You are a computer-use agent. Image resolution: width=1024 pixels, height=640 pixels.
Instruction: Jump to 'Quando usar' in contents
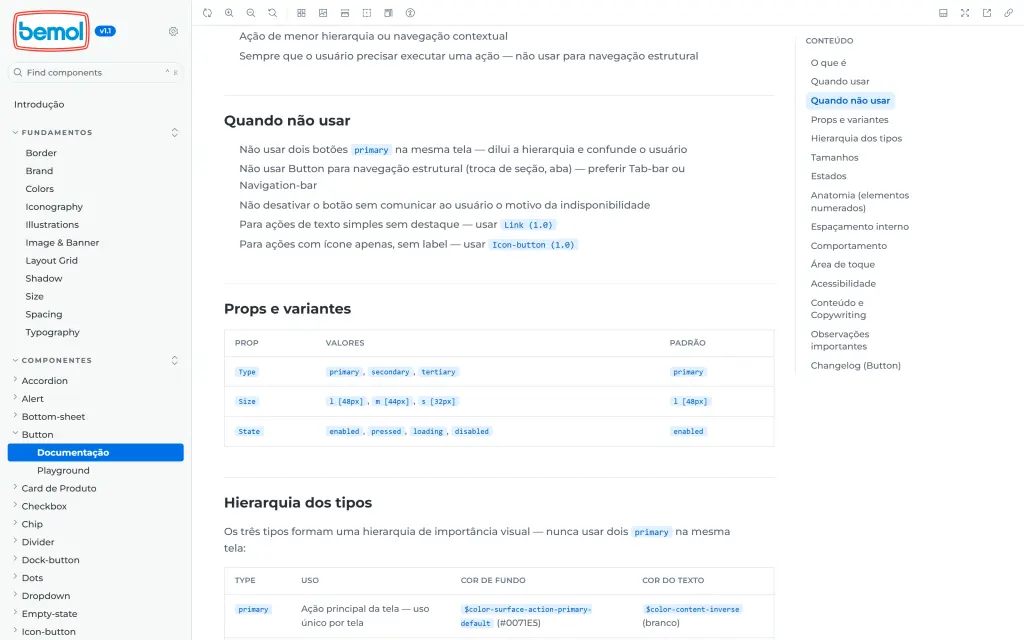click(x=840, y=82)
